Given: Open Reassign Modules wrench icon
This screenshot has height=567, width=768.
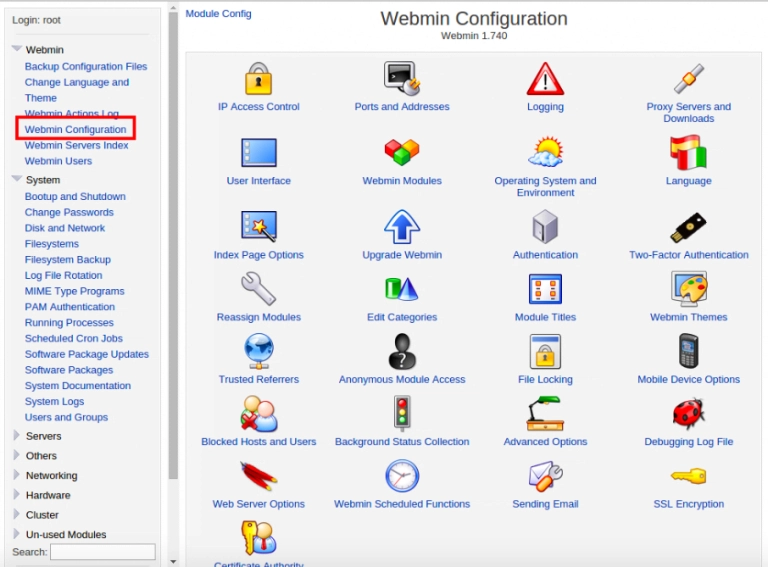Looking at the screenshot, I should click(259, 289).
